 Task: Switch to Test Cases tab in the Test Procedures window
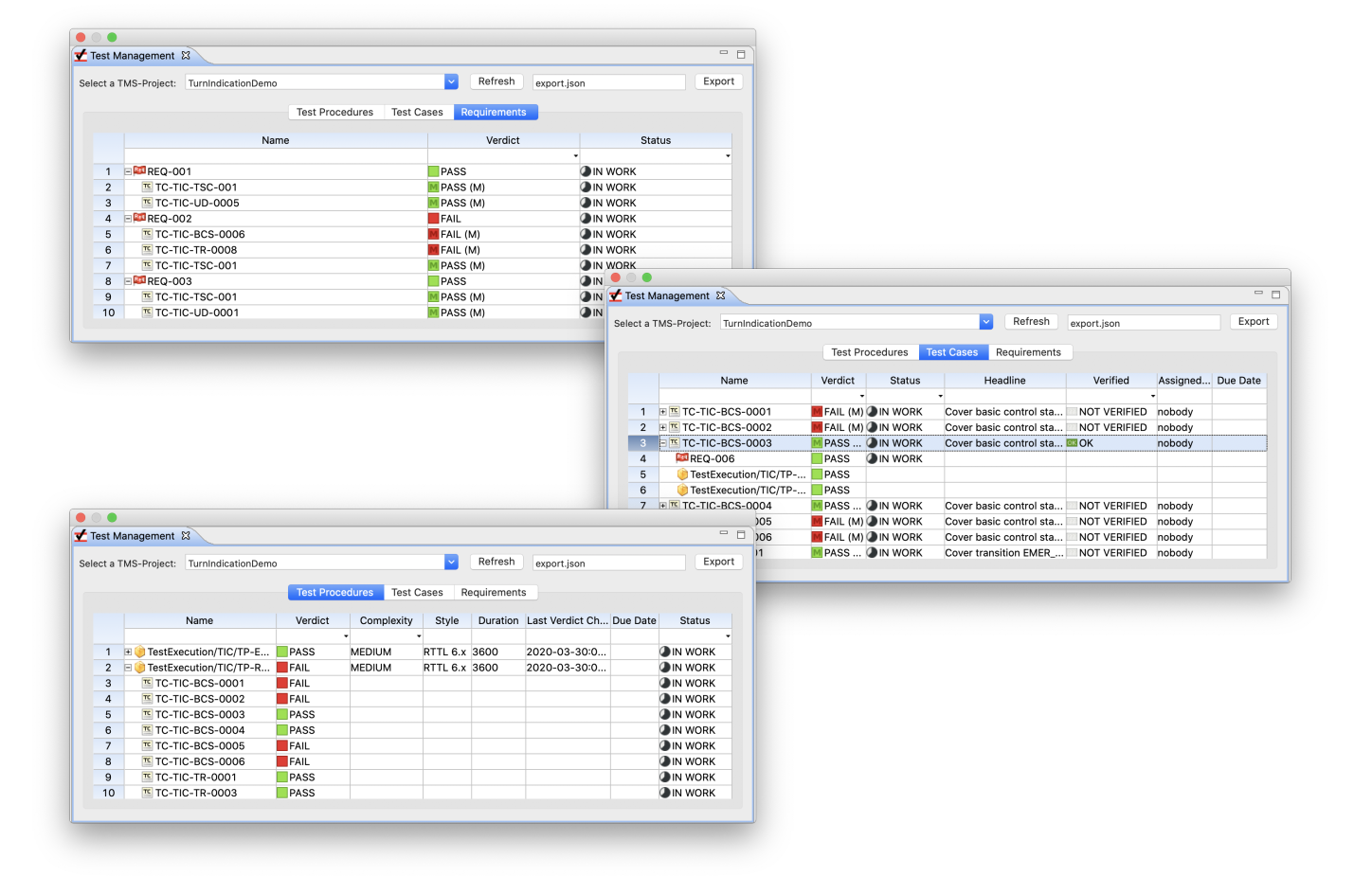[417, 592]
